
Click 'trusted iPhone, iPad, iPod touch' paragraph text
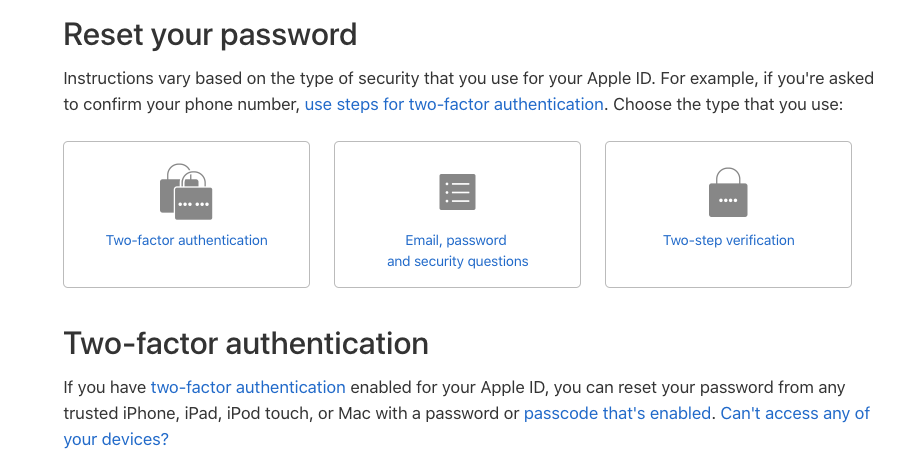[186, 413]
